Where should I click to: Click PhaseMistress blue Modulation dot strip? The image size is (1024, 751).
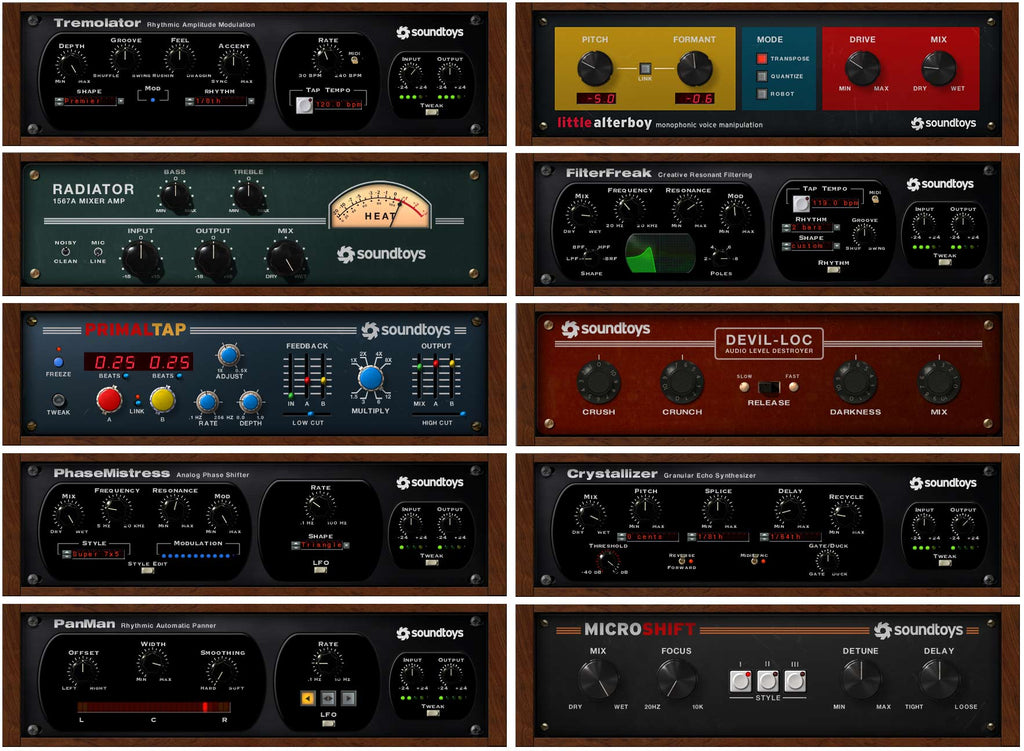[197, 556]
